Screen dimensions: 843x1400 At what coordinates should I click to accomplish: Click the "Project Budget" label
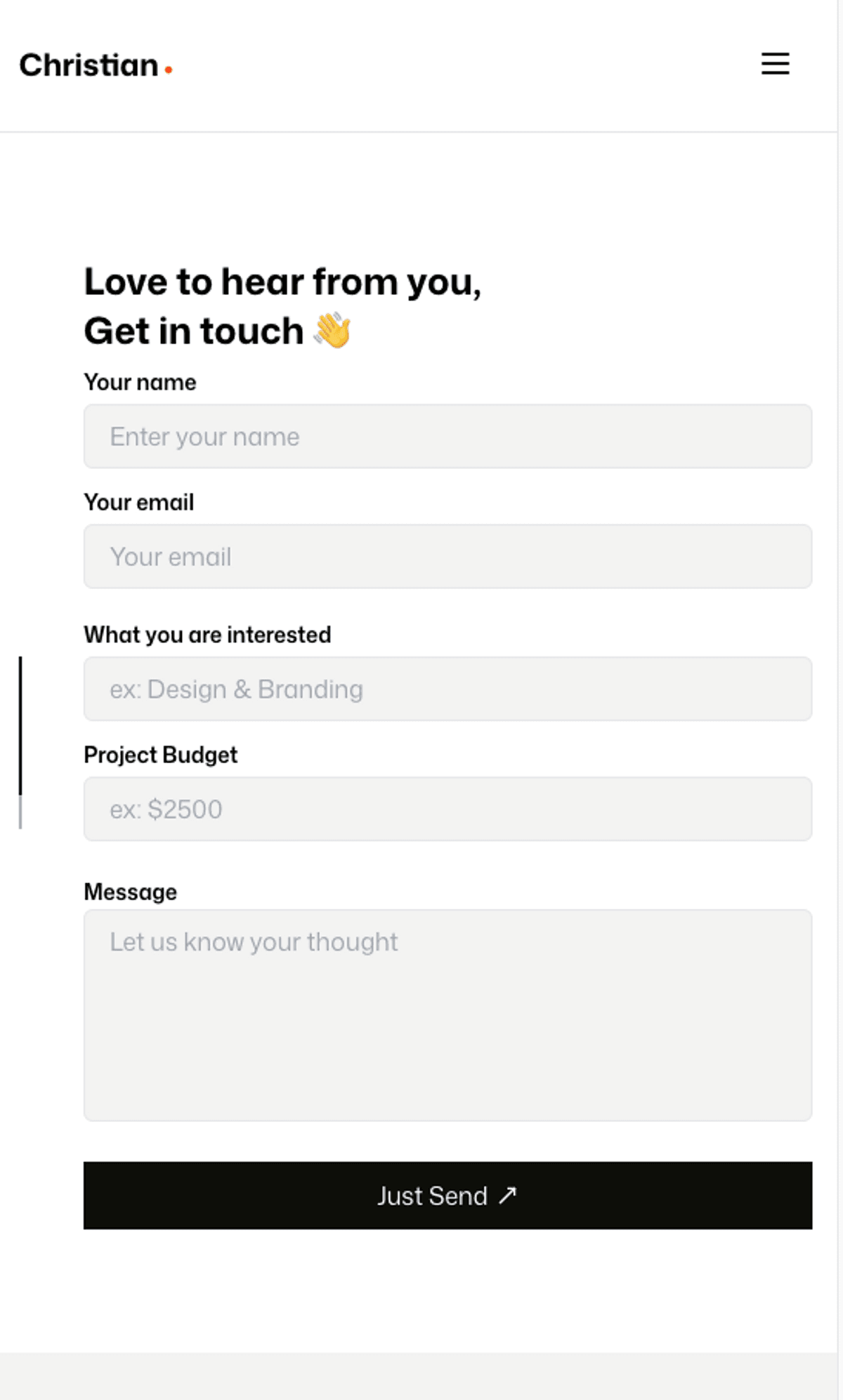coord(160,755)
